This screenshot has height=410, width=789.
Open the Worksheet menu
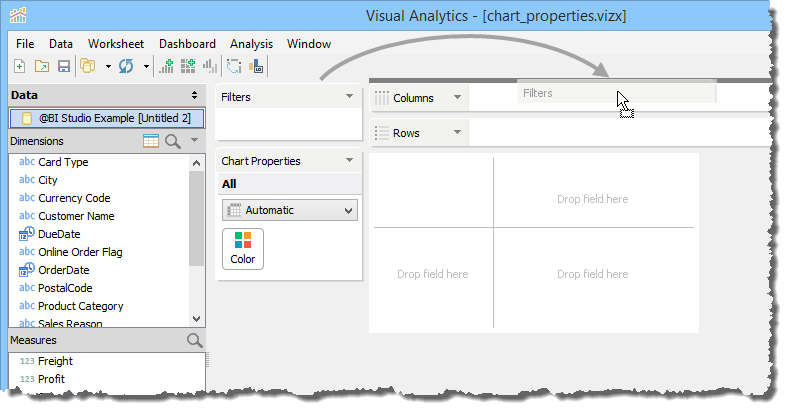115,44
